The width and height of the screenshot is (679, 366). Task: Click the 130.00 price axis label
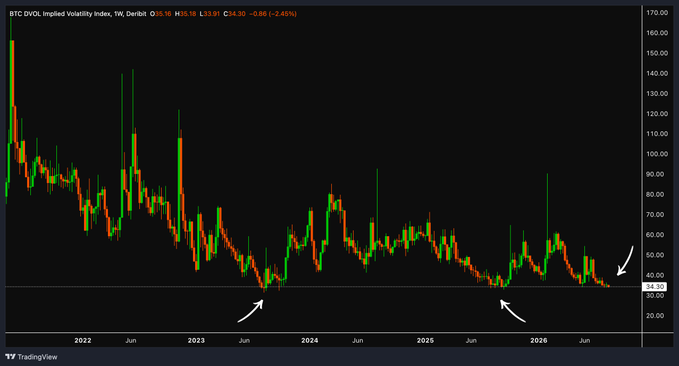pos(657,94)
